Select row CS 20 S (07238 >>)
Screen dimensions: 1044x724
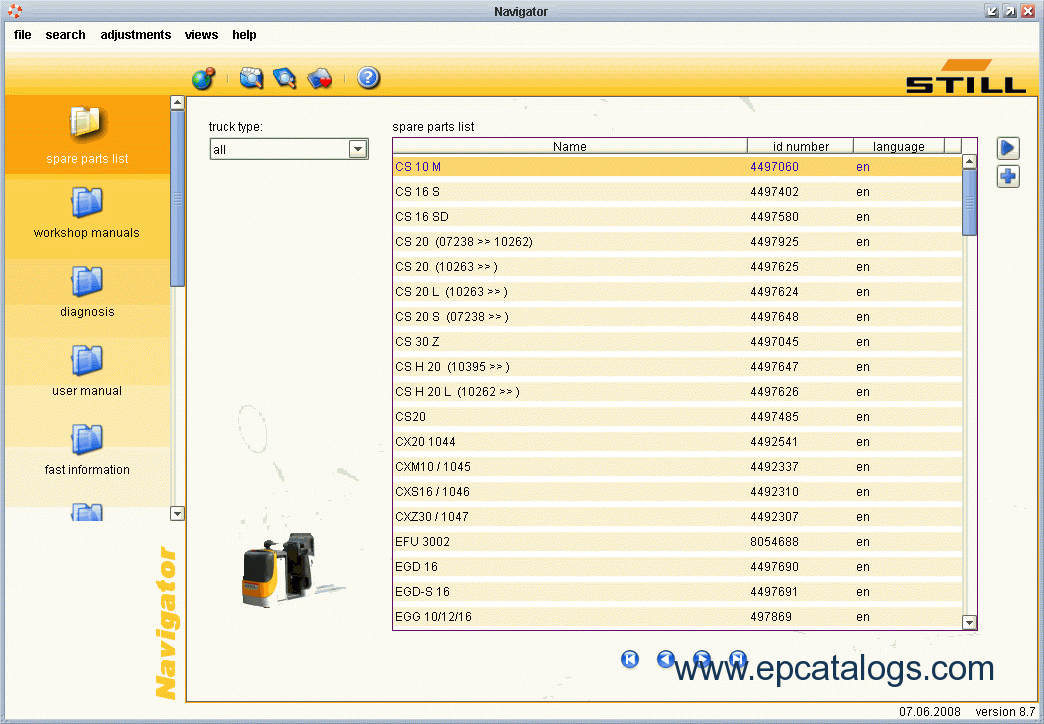[677, 316]
